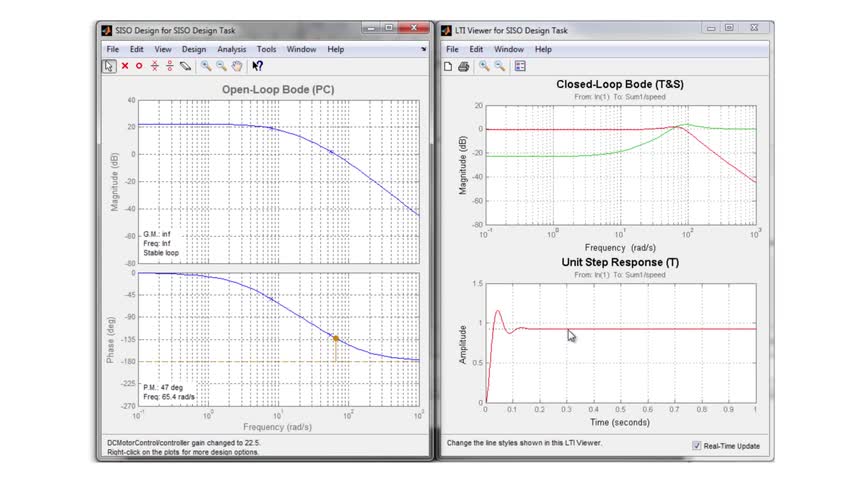Click the dock arrow in SISO Design menu bar
The image size is (854, 480).
423,49
